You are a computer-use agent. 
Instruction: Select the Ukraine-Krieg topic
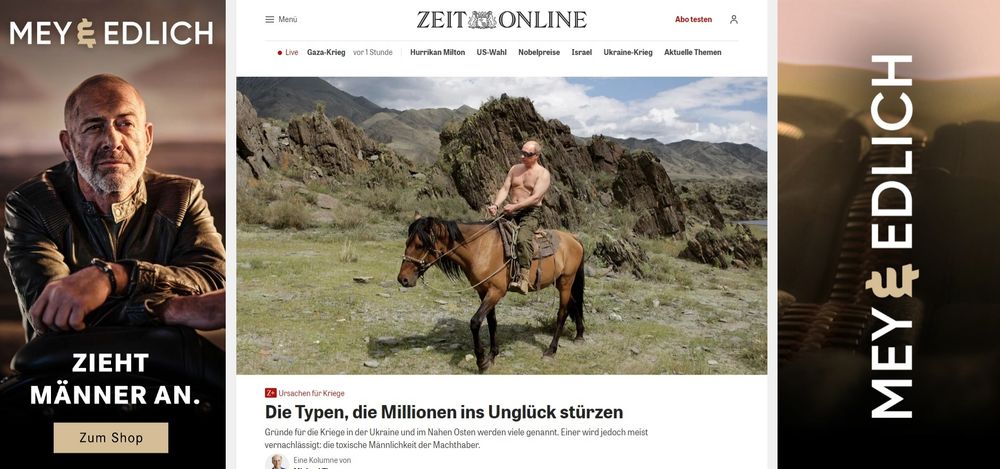628,53
